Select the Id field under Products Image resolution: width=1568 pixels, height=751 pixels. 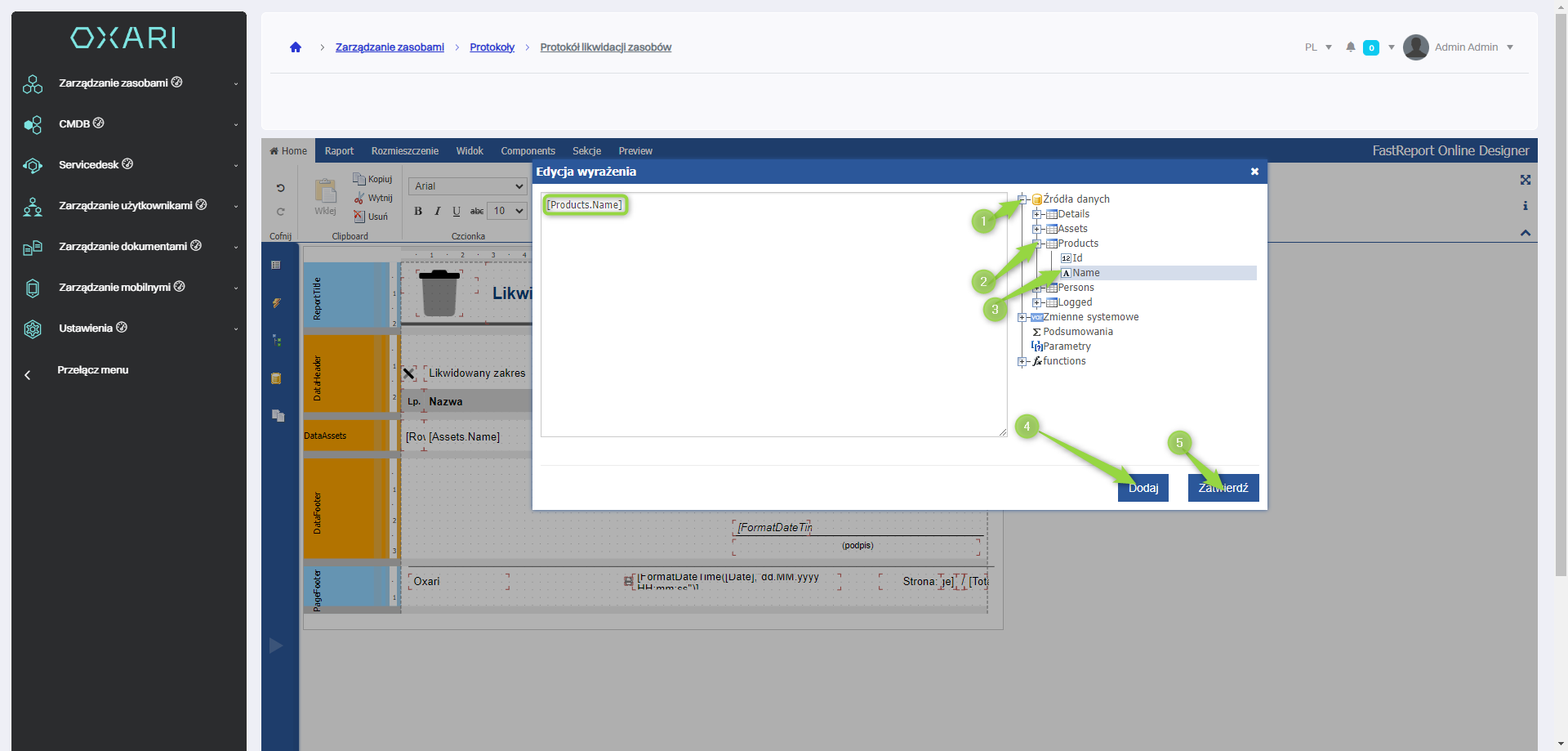(1077, 258)
